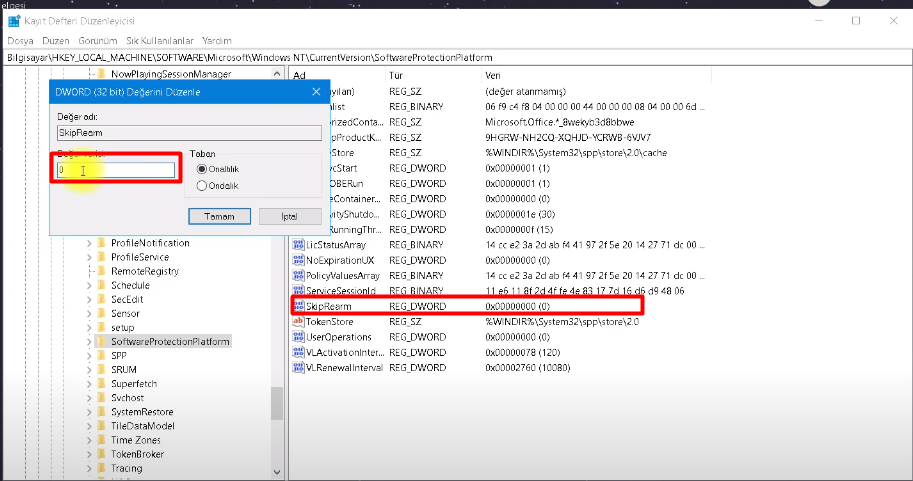Cancel the dialog with İptal

pyautogui.click(x=290, y=216)
